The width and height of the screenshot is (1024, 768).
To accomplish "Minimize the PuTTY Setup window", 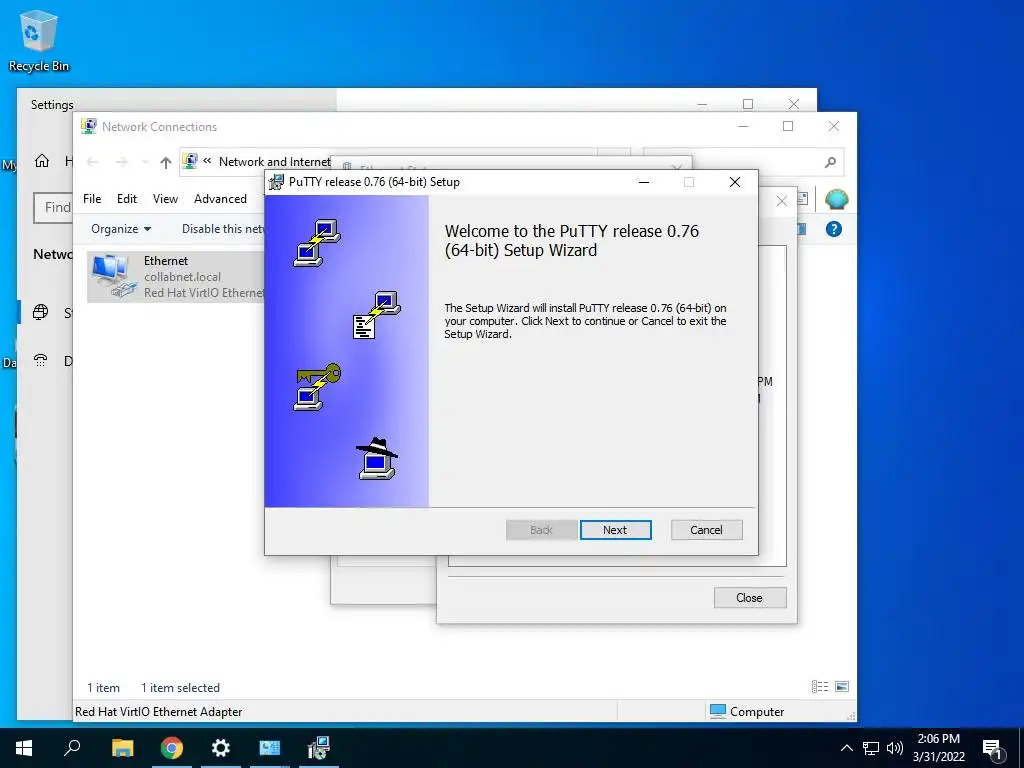I will pyautogui.click(x=644, y=182).
